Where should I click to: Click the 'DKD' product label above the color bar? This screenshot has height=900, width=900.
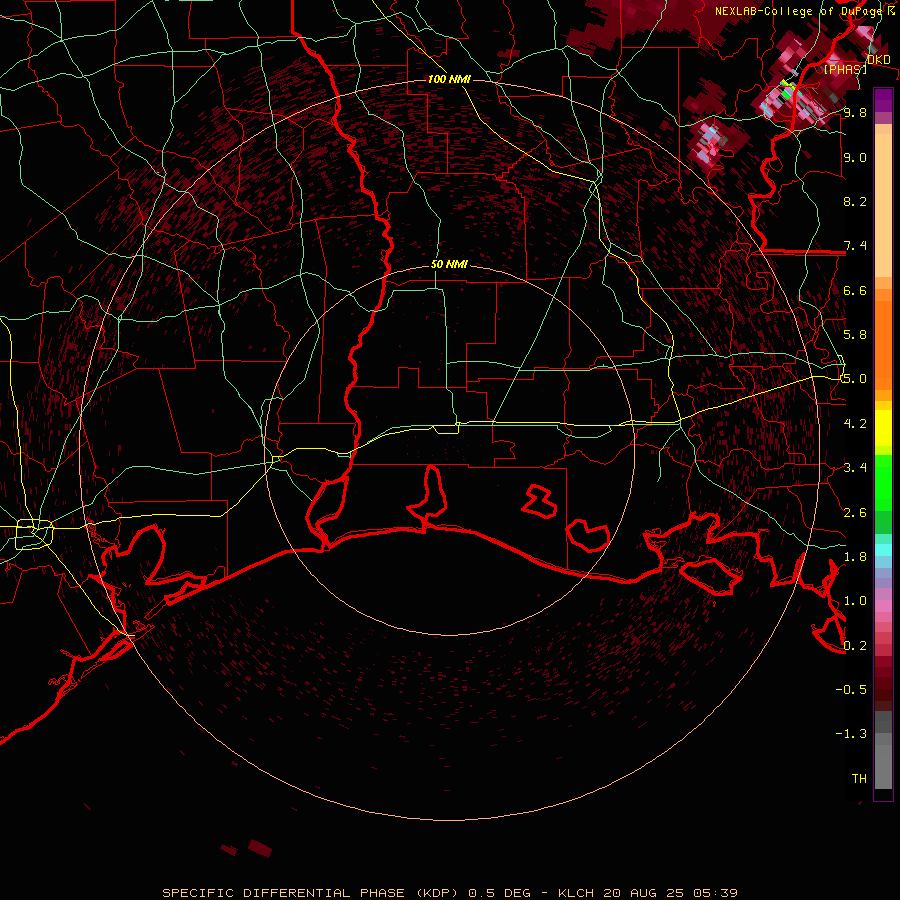point(879,60)
